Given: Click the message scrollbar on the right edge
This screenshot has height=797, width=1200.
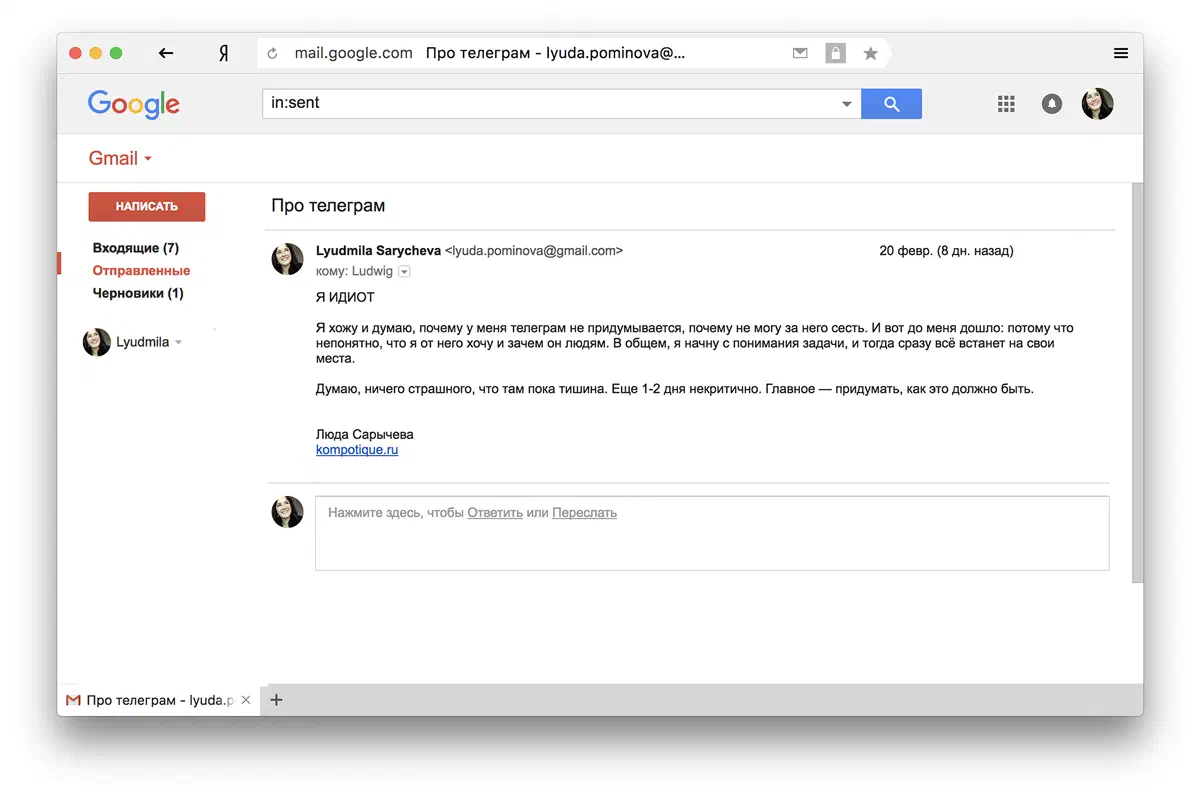Looking at the screenshot, I should coord(1137,382).
